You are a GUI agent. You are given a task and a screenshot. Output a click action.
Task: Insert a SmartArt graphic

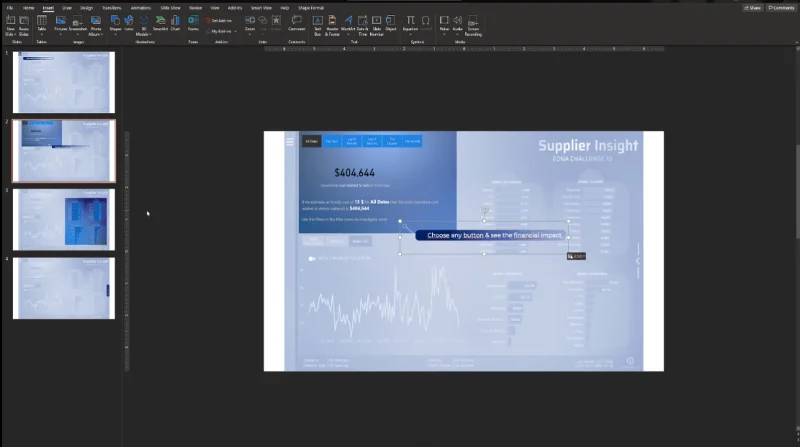click(x=160, y=23)
